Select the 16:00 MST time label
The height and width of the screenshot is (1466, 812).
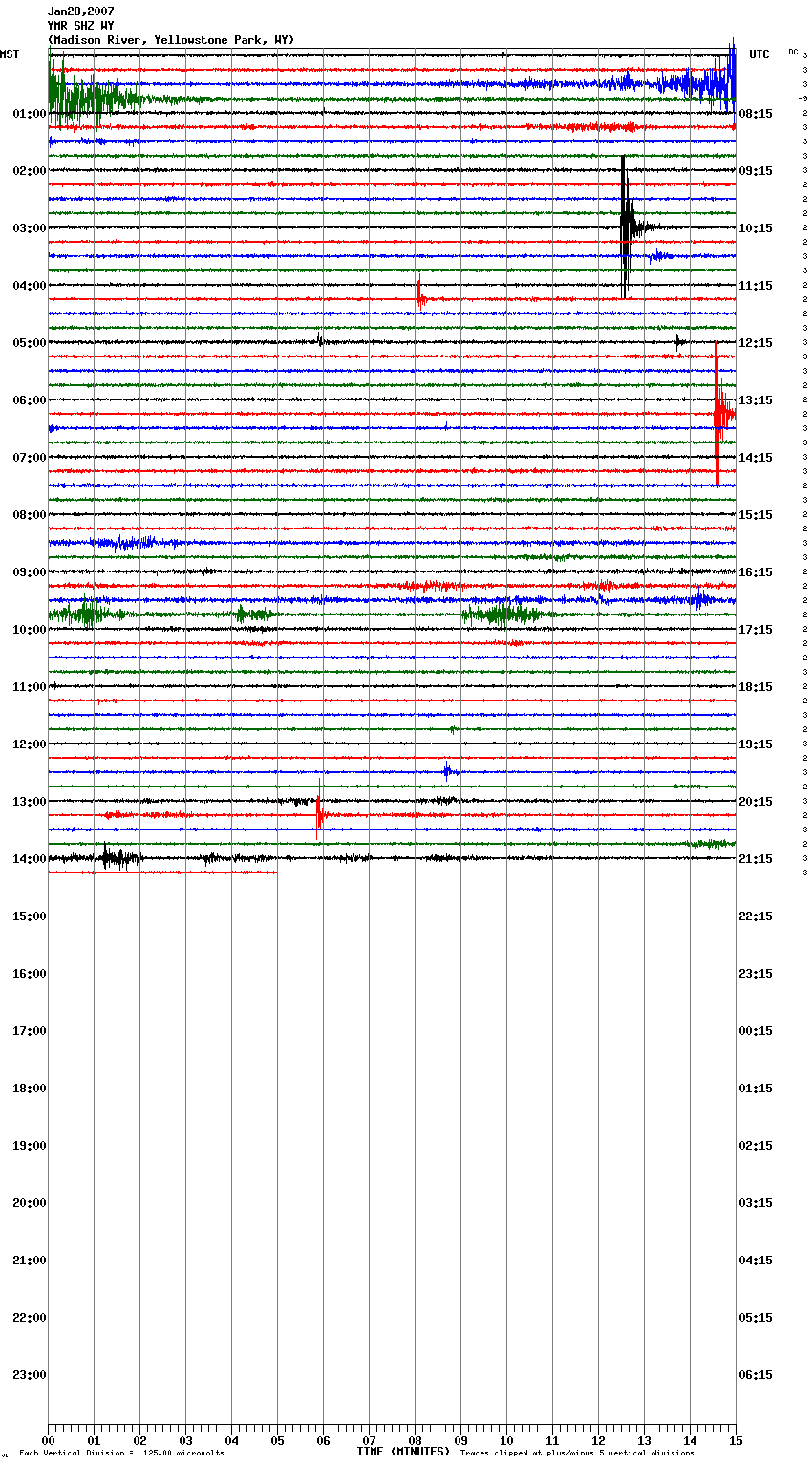point(30,974)
